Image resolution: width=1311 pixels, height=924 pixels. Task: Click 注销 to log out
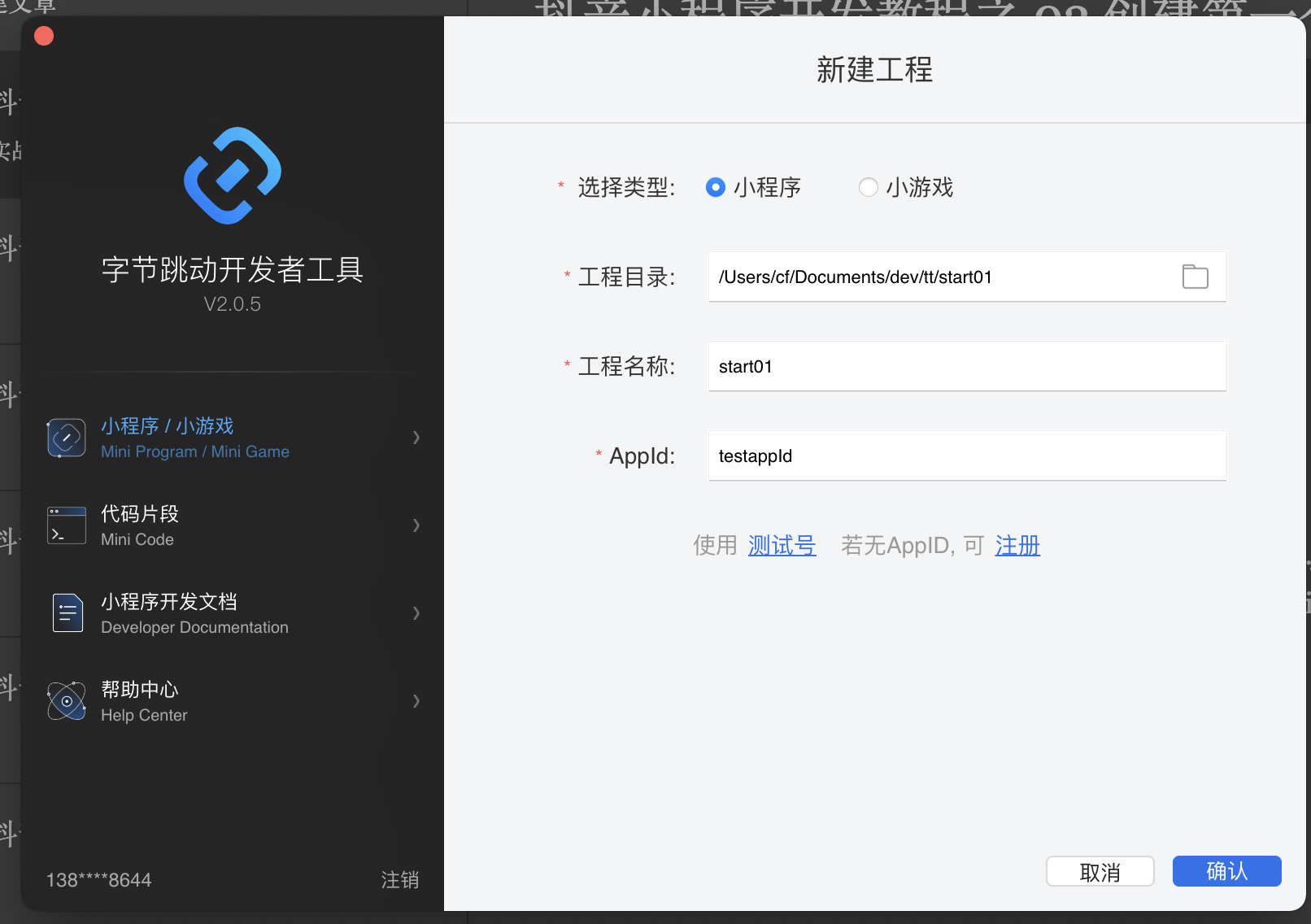coord(400,880)
